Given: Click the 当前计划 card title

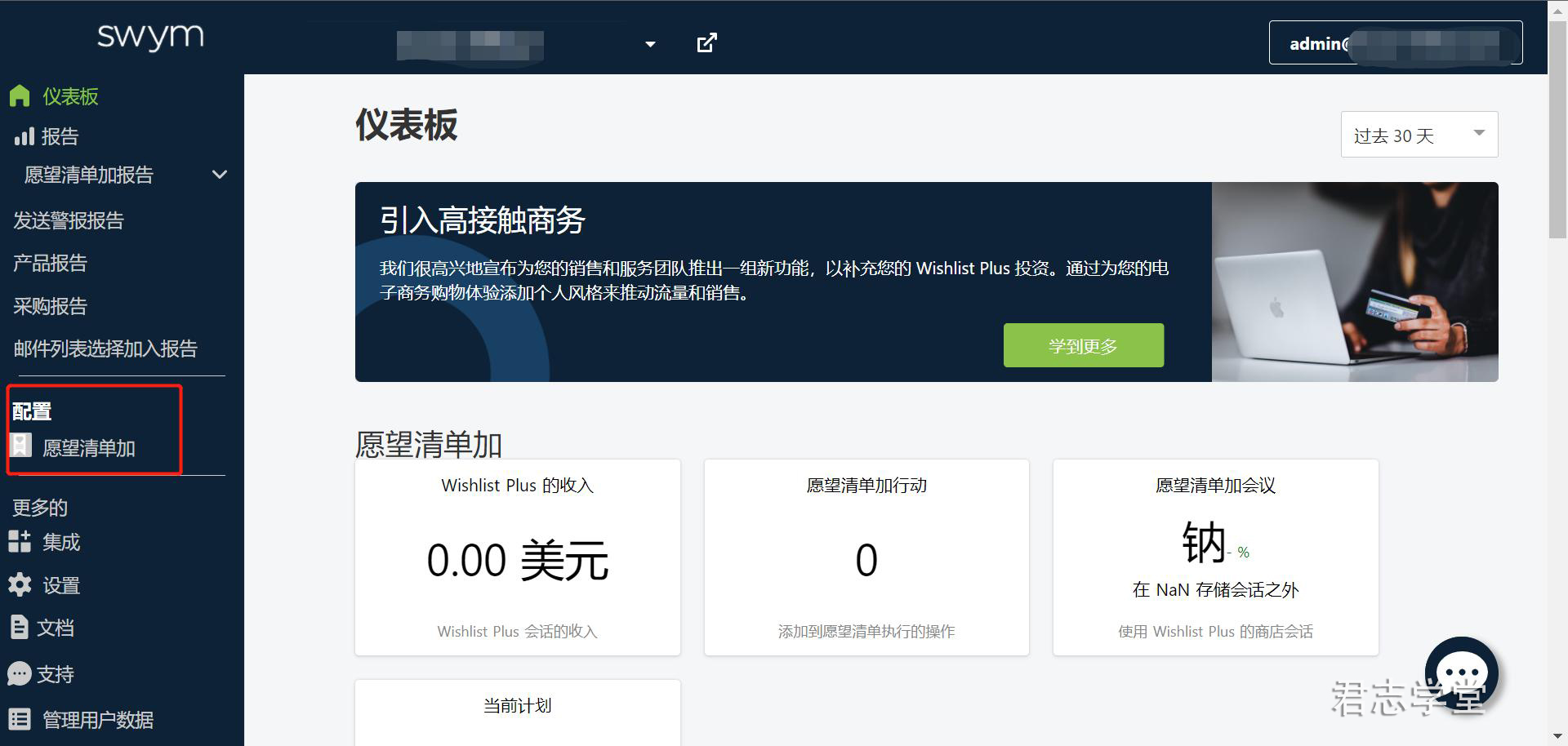Looking at the screenshot, I should [x=518, y=706].
